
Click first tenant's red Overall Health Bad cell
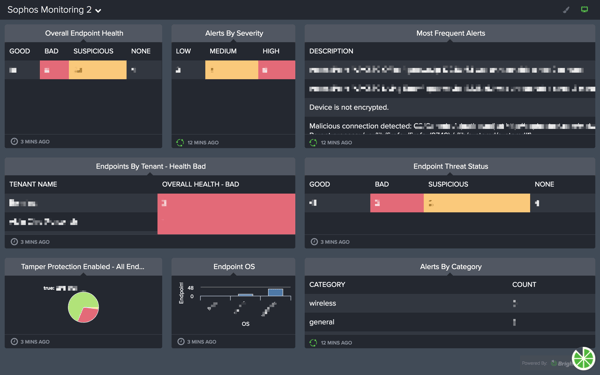226,203
